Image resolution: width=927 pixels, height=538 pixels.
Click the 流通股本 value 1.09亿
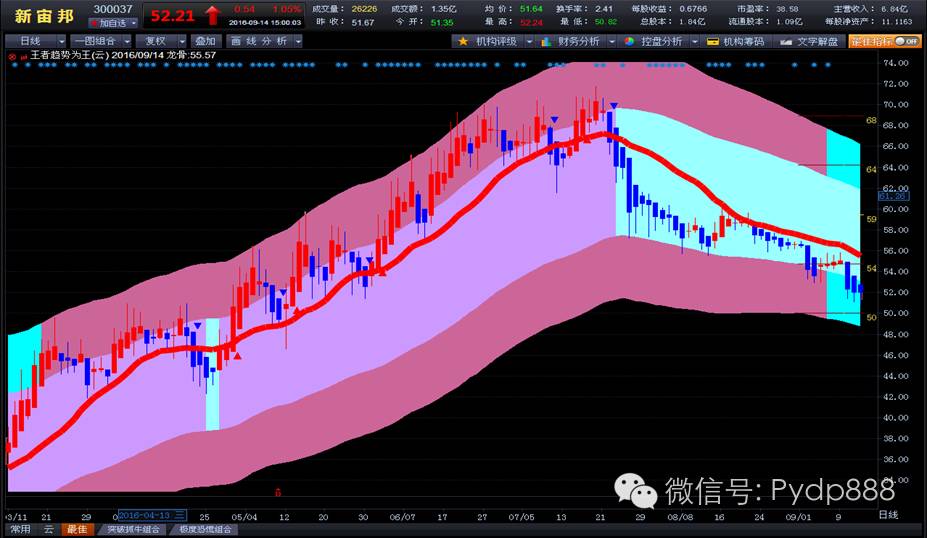pos(789,21)
